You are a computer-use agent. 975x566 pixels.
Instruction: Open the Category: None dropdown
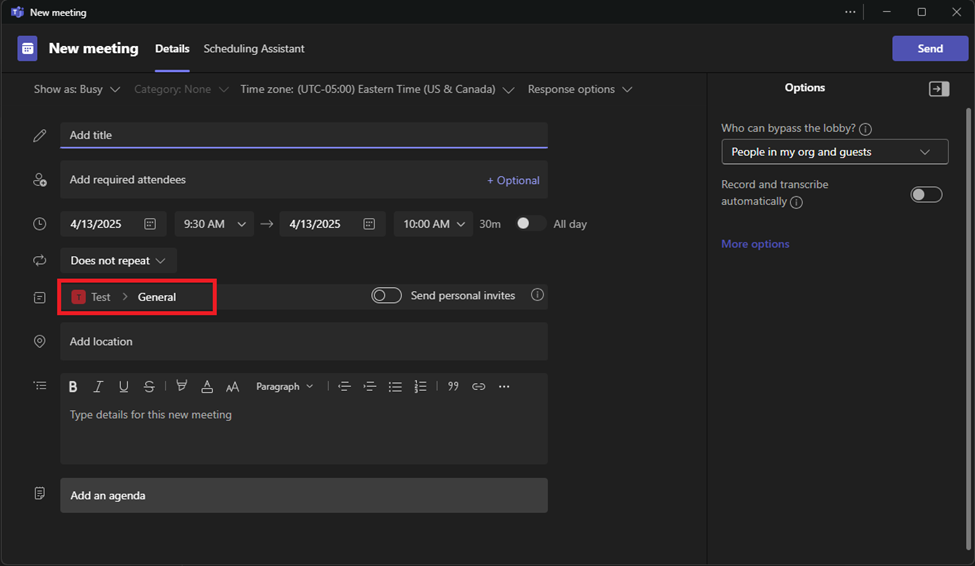pos(182,90)
